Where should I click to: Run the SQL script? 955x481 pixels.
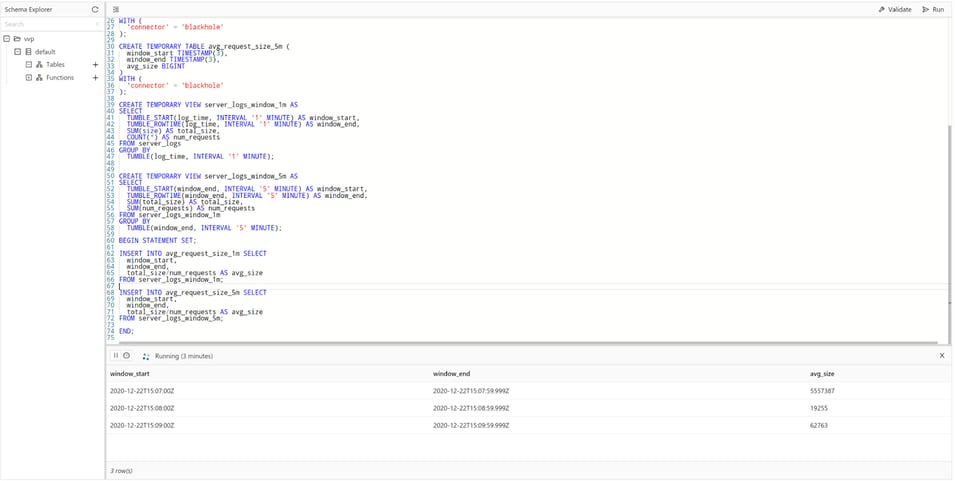coord(933,9)
